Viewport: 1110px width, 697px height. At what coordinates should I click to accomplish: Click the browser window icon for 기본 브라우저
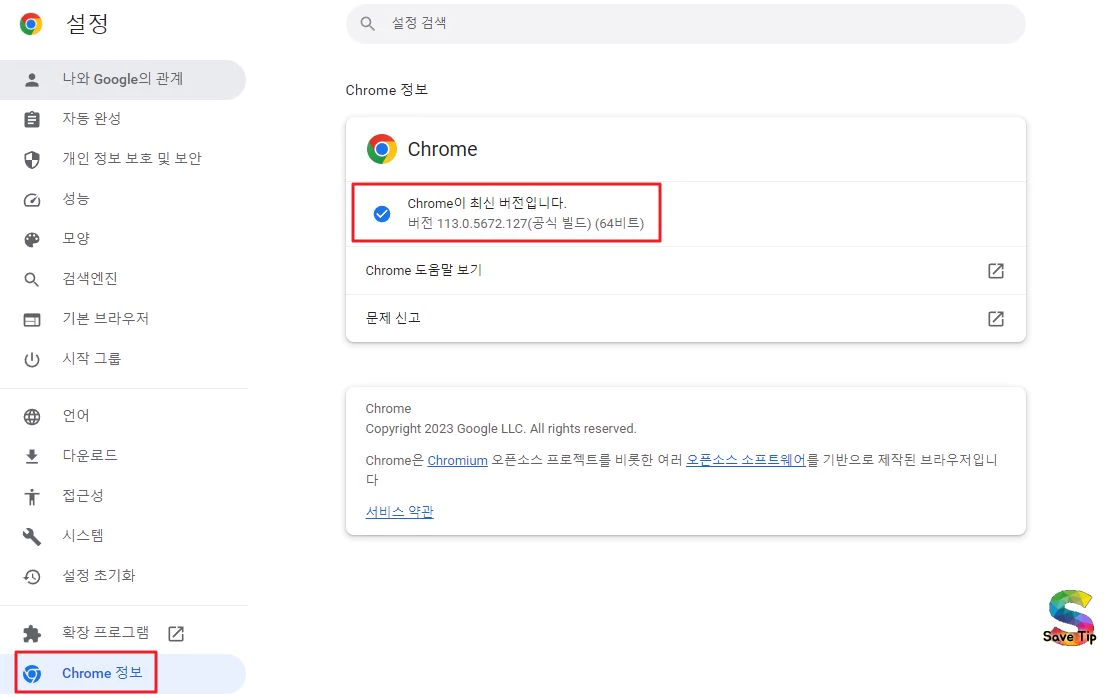point(32,320)
